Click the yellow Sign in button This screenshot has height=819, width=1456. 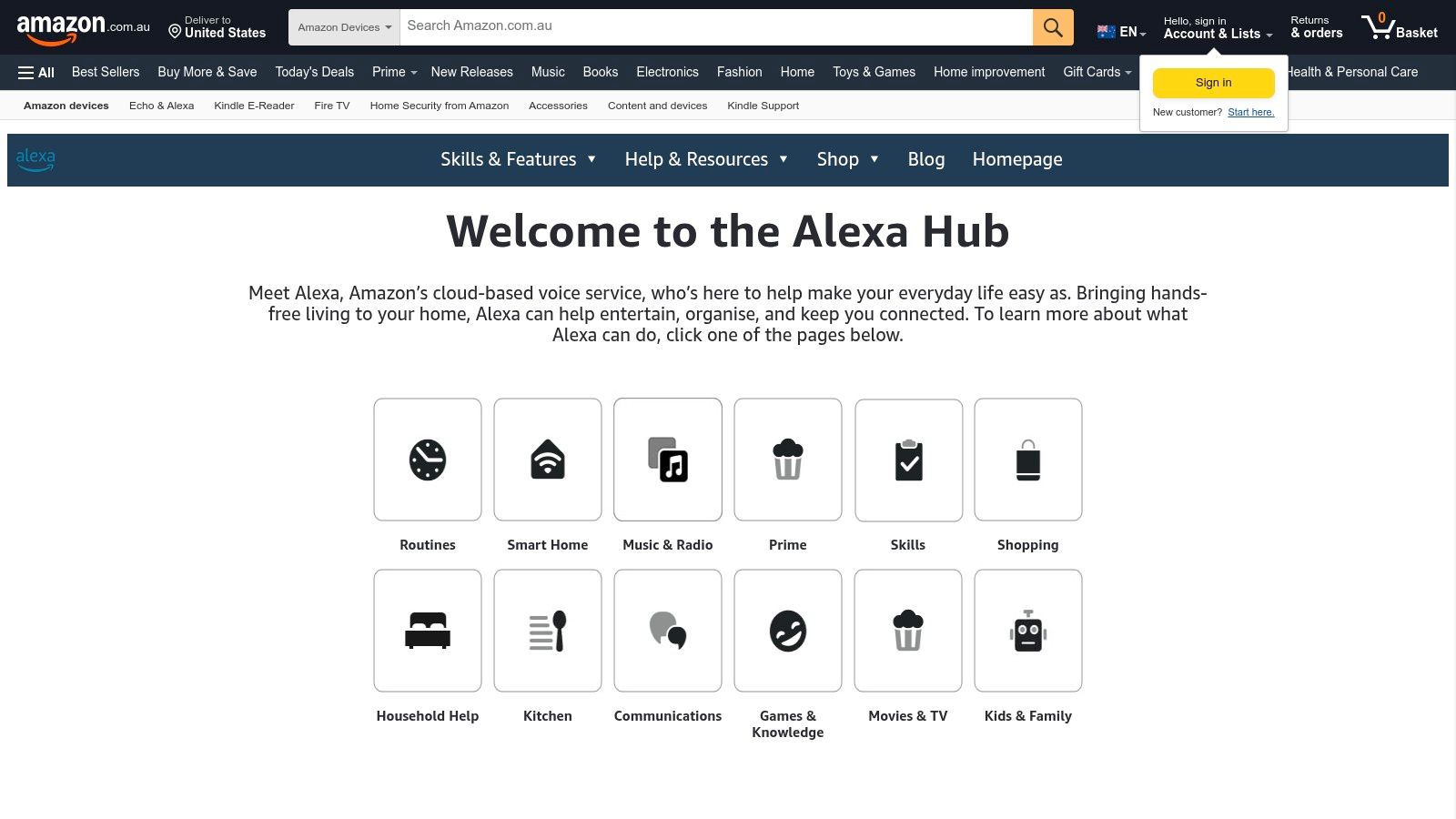[1214, 83]
